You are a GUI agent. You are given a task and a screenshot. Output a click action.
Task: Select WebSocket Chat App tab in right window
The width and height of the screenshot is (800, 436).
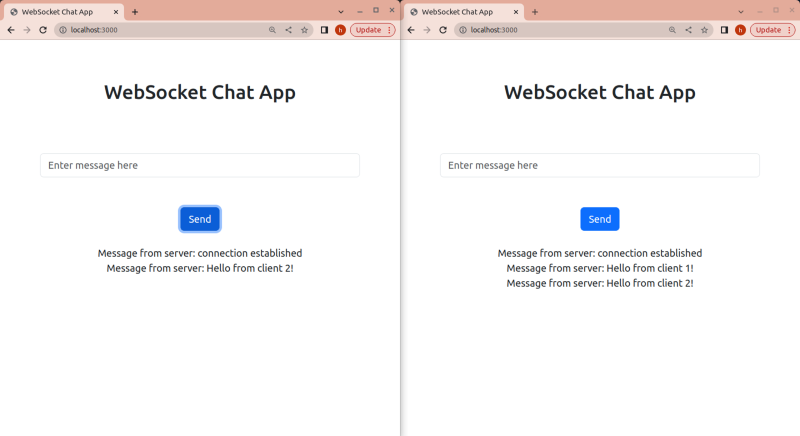(x=464, y=12)
